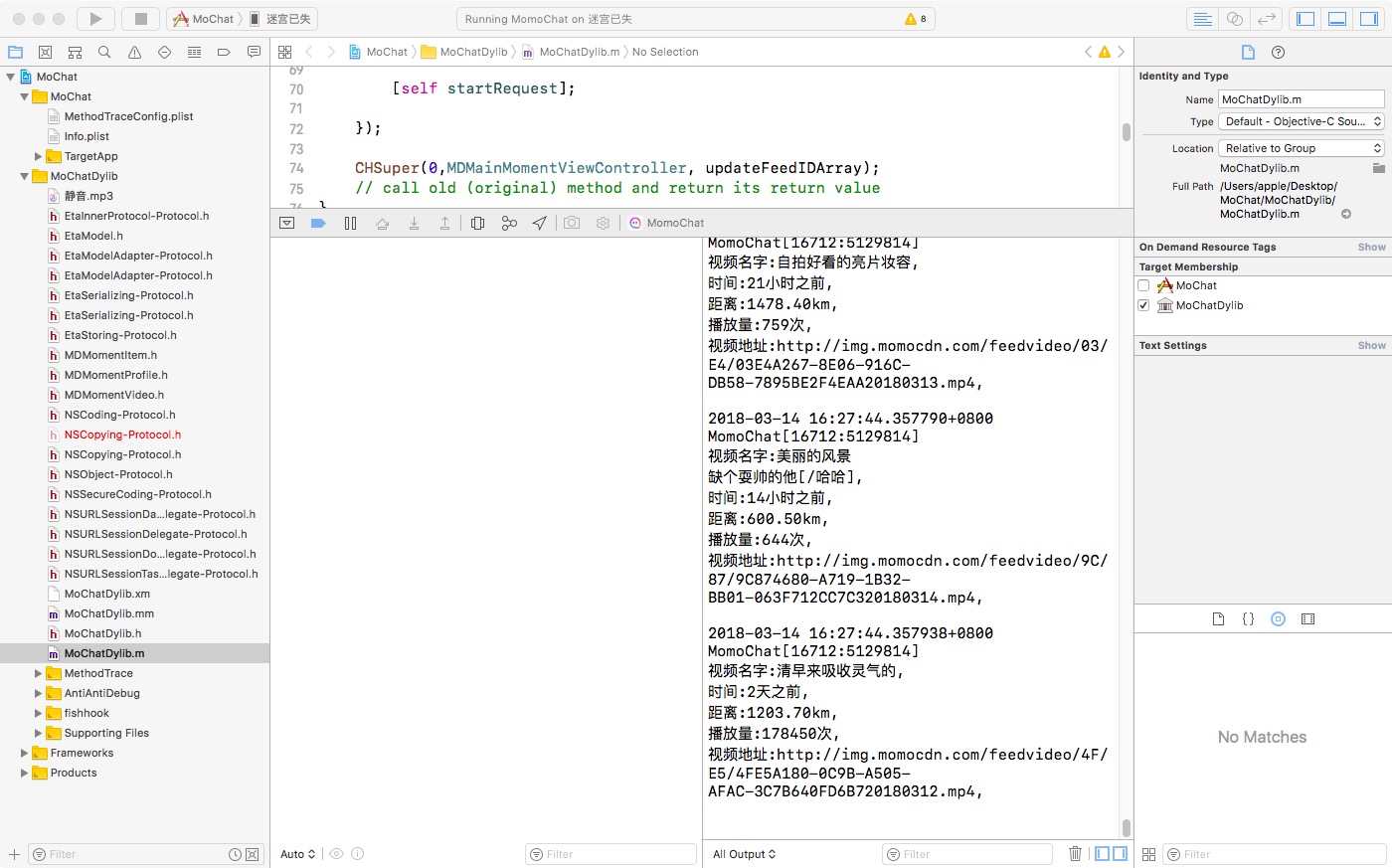Check the MoChat target membership box
The image size is (1392, 868).
tap(1143, 285)
